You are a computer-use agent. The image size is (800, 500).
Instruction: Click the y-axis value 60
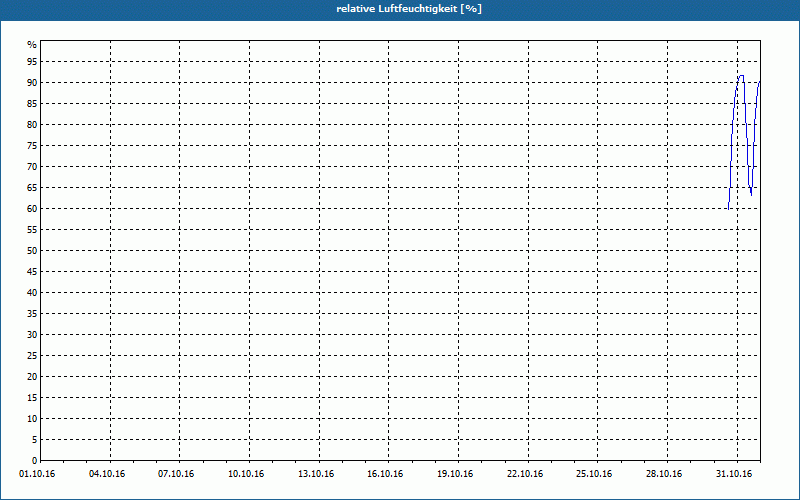coord(32,209)
